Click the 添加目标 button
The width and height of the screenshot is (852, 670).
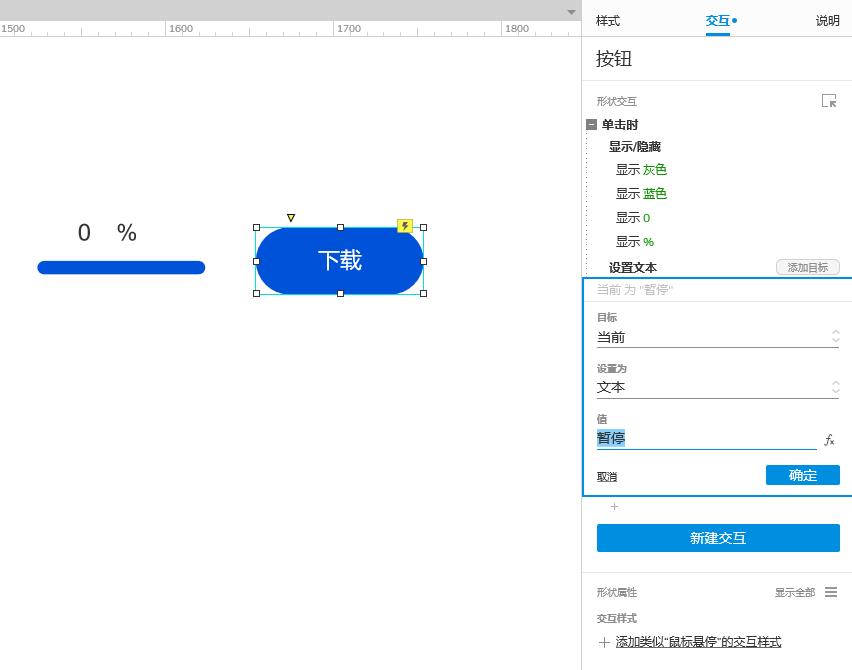pyautogui.click(x=807, y=267)
